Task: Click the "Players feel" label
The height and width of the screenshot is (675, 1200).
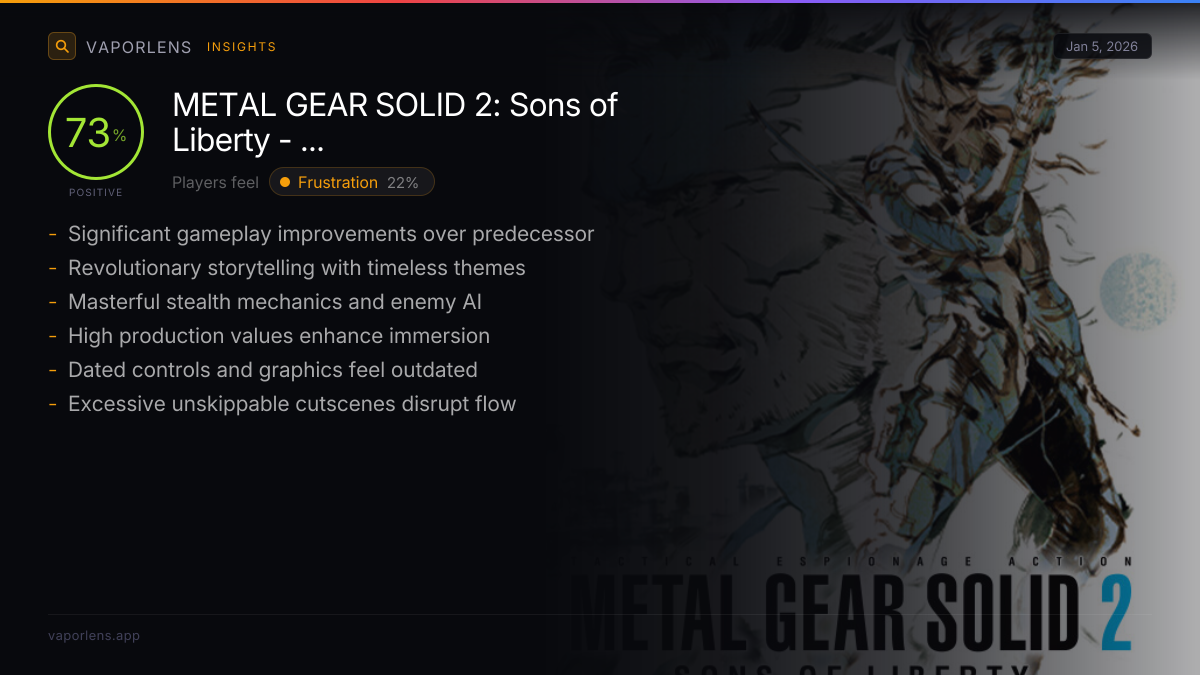Action: [215, 182]
